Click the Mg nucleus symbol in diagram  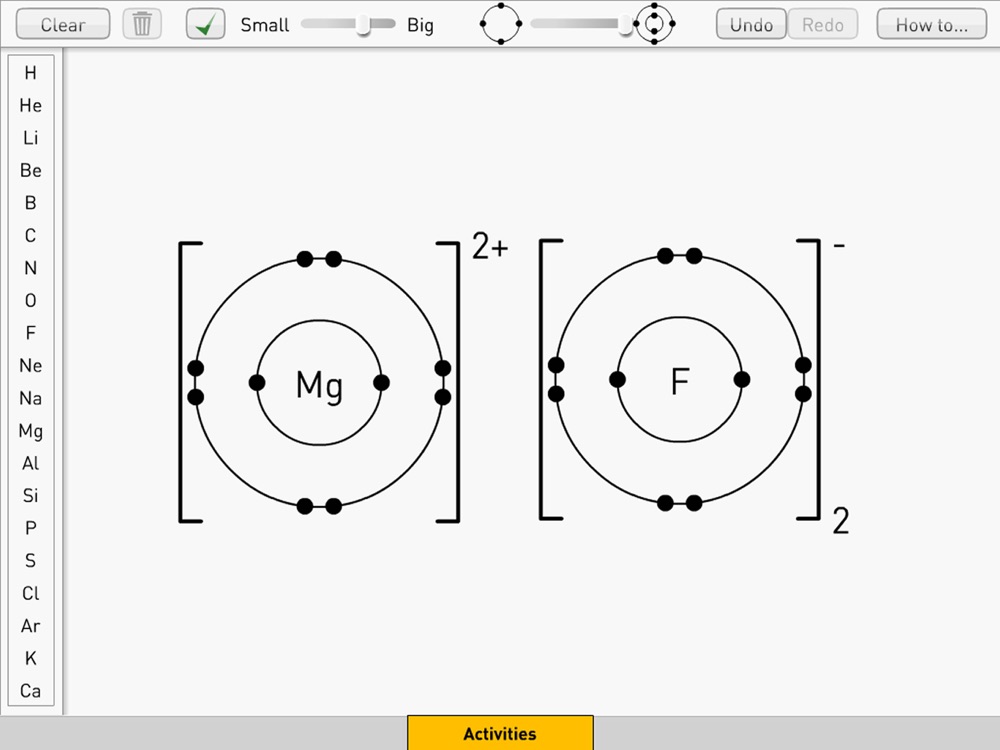(320, 385)
